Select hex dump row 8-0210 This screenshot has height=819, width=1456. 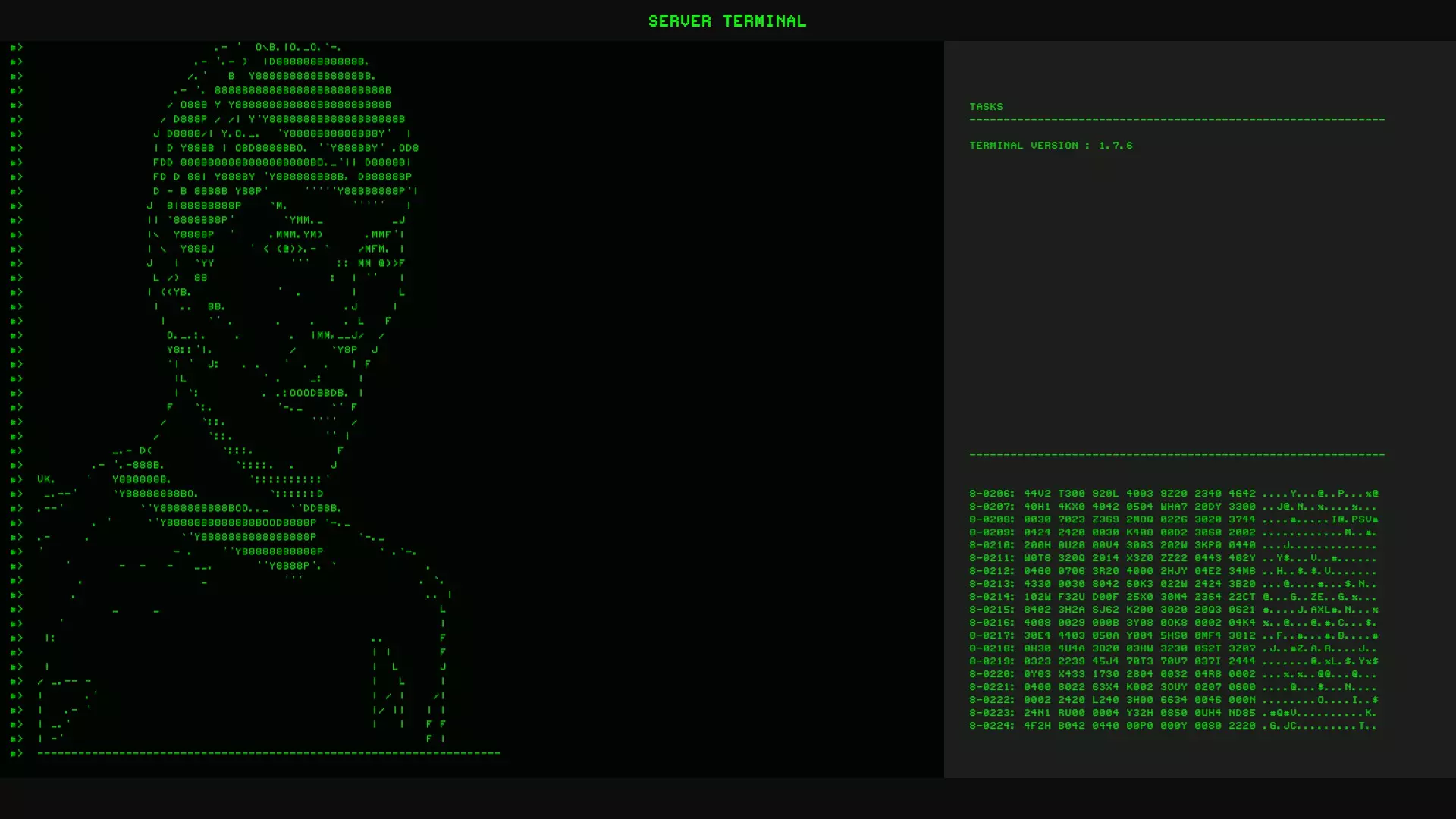[1172, 545]
